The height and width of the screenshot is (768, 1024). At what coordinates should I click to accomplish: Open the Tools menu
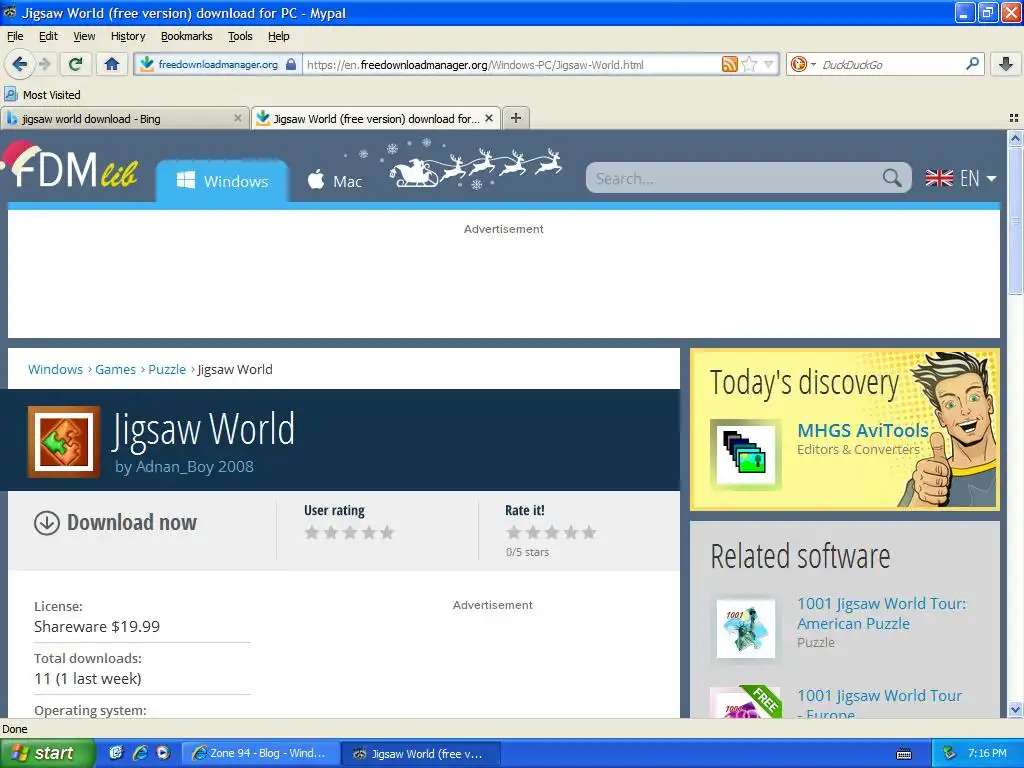coord(240,36)
